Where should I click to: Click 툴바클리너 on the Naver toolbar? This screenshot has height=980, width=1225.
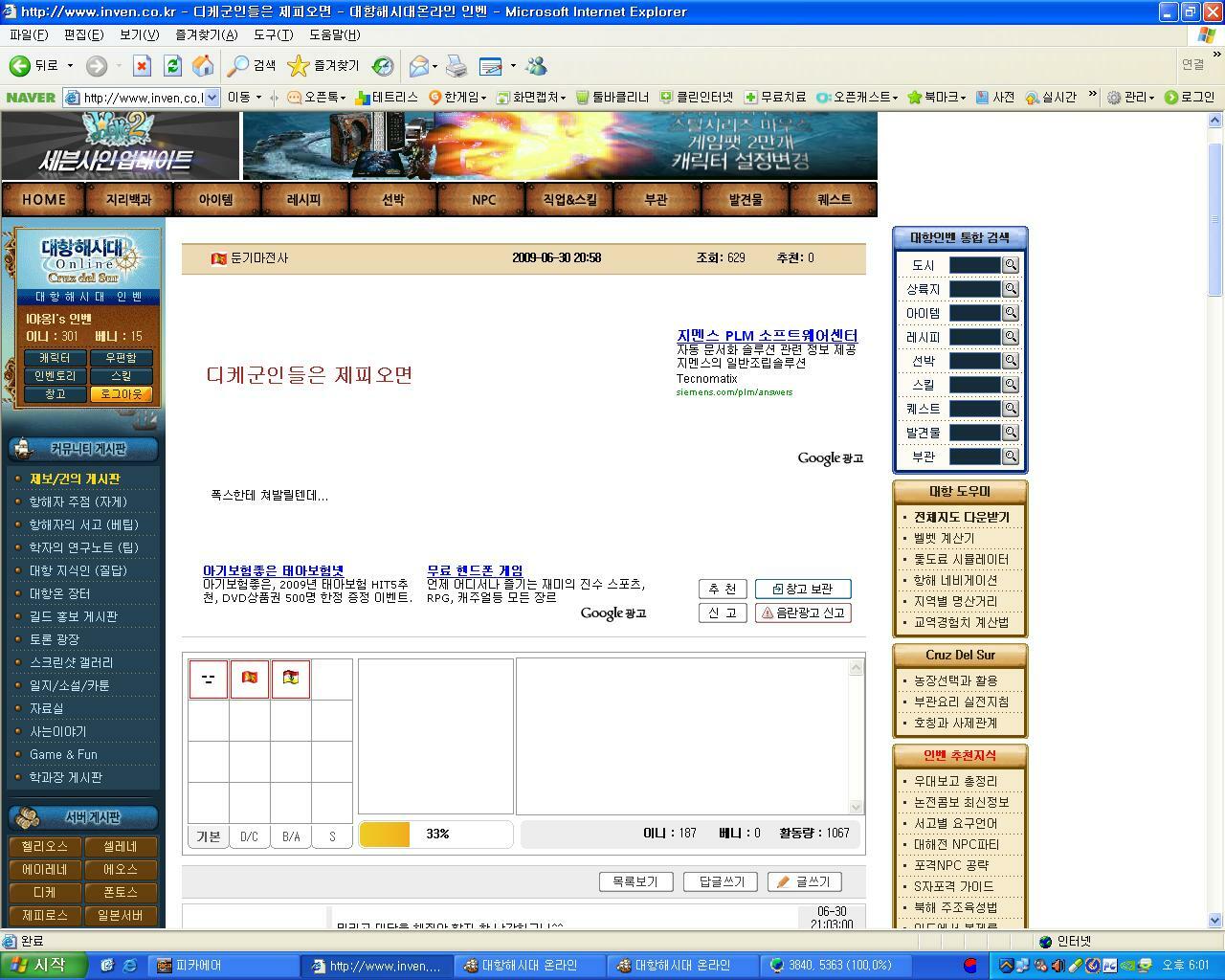(612, 98)
